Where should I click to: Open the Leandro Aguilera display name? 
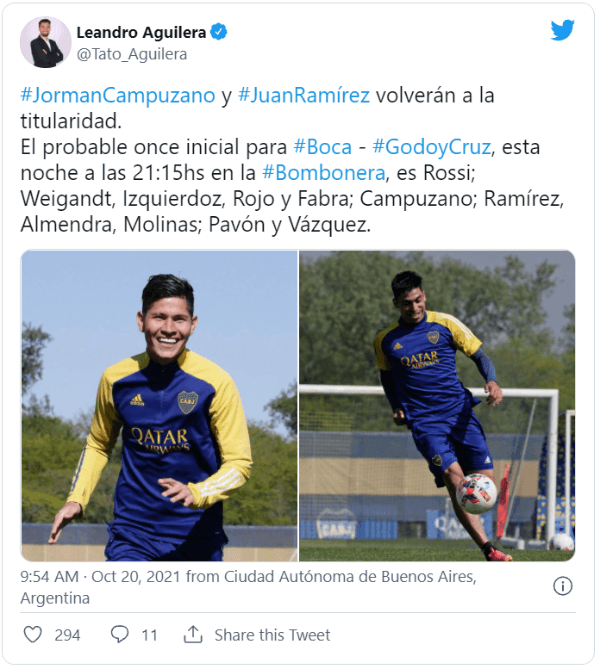141,32
